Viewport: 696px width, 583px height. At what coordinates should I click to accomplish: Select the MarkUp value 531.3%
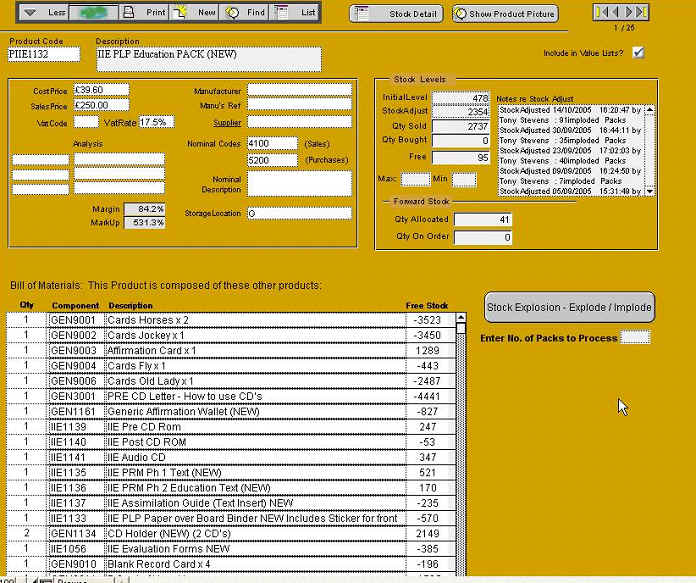(145, 222)
